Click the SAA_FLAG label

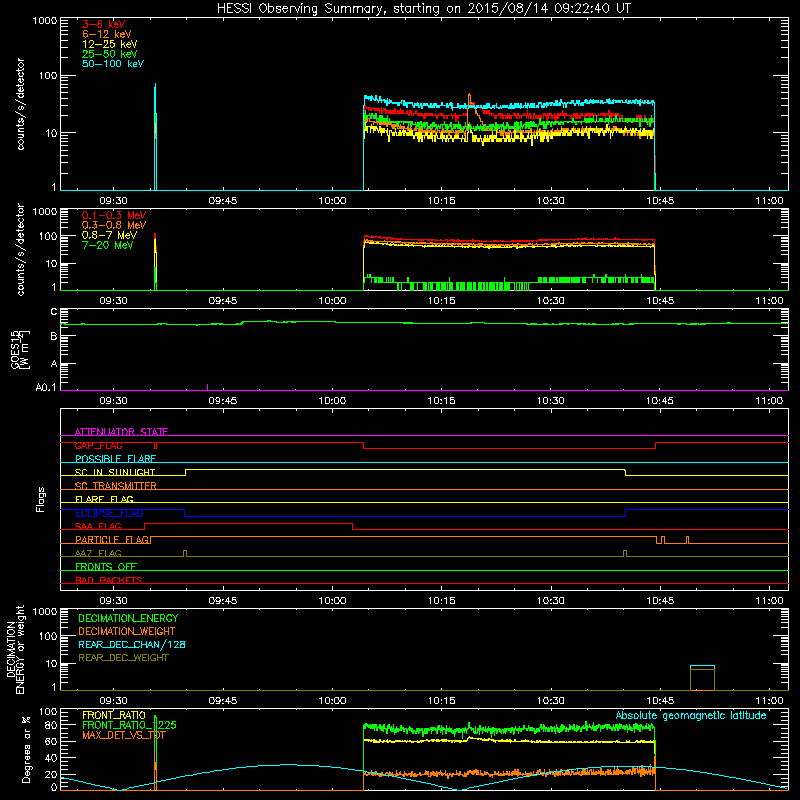click(x=98, y=526)
